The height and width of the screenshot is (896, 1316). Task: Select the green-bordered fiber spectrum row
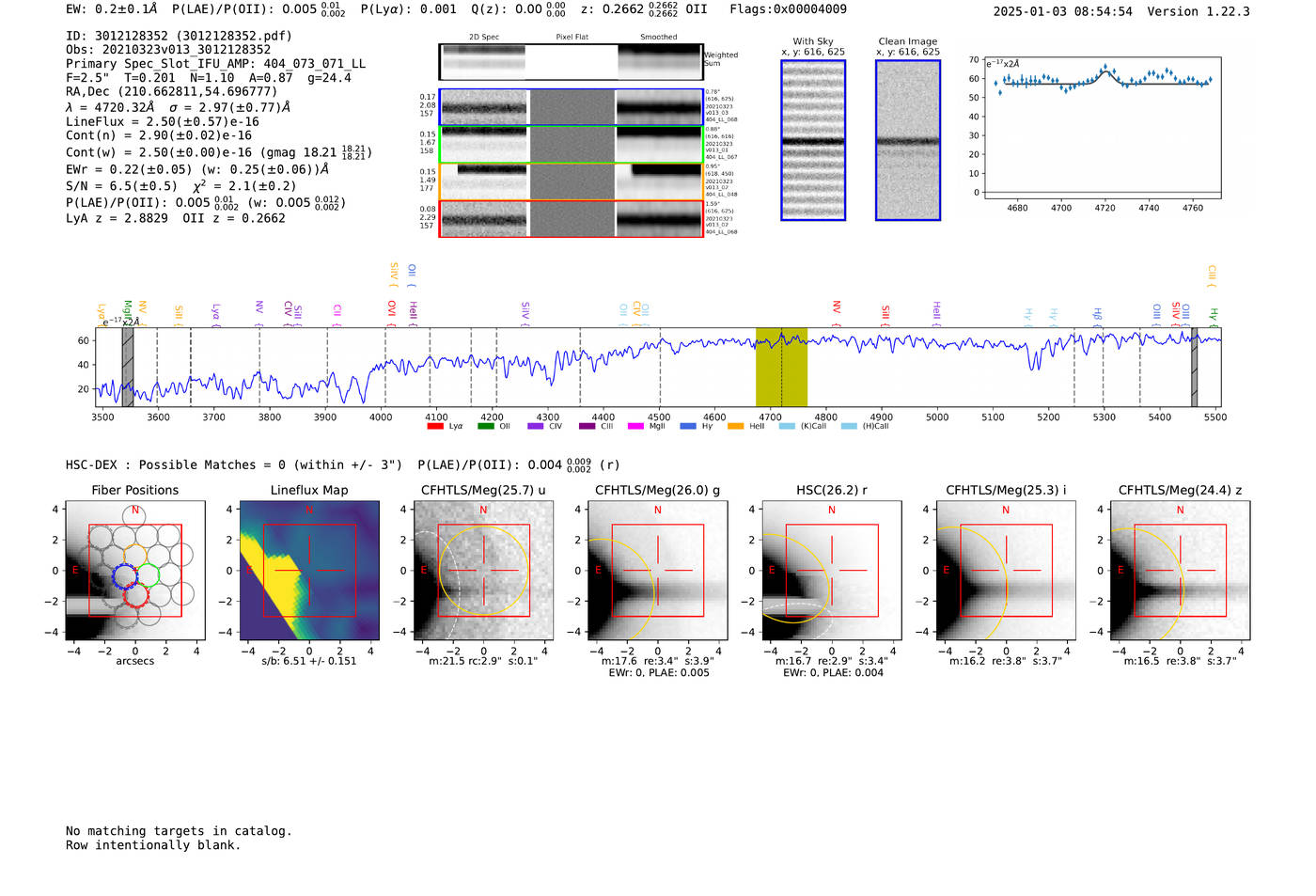click(x=571, y=145)
